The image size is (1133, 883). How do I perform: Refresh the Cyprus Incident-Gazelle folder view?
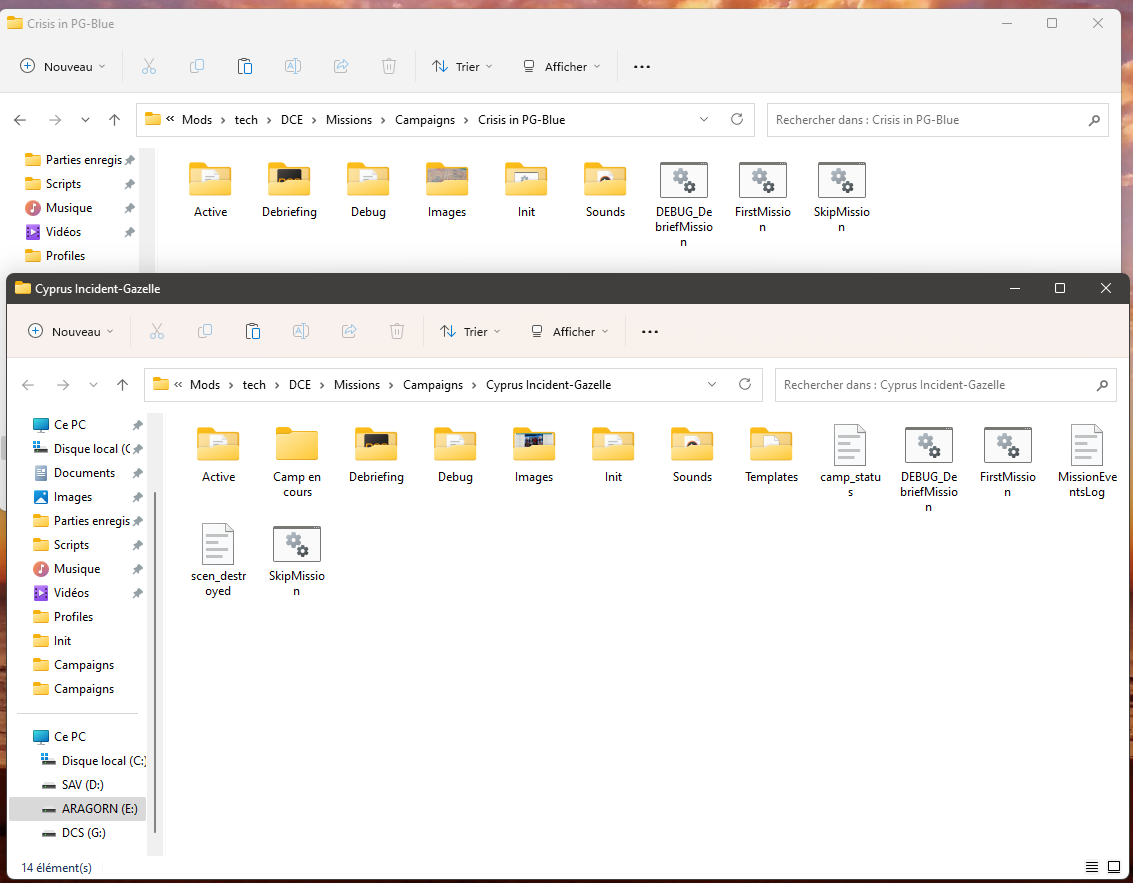[x=745, y=384]
